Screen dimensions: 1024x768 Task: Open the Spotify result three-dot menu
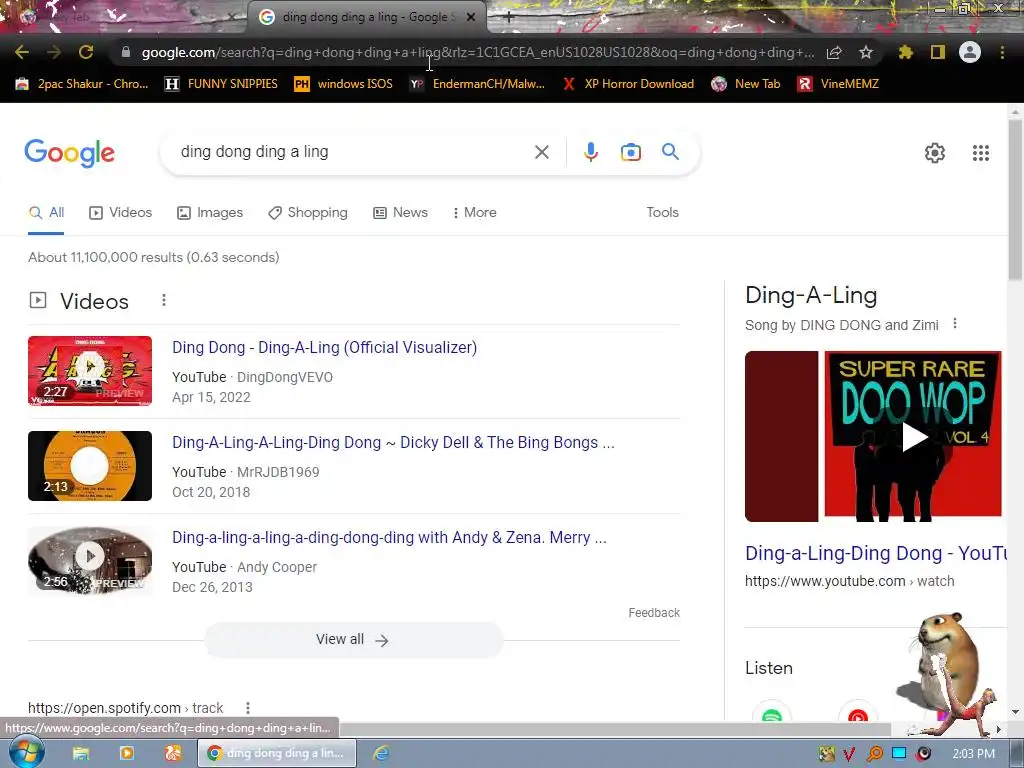click(248, 708)
